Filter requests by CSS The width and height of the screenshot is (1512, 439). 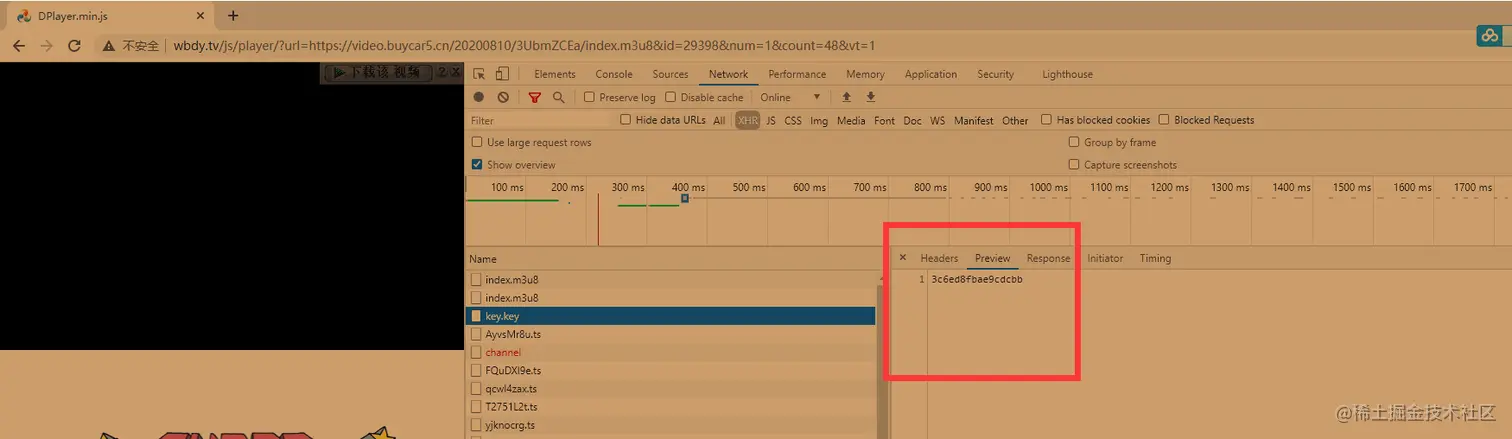[793, 121]
